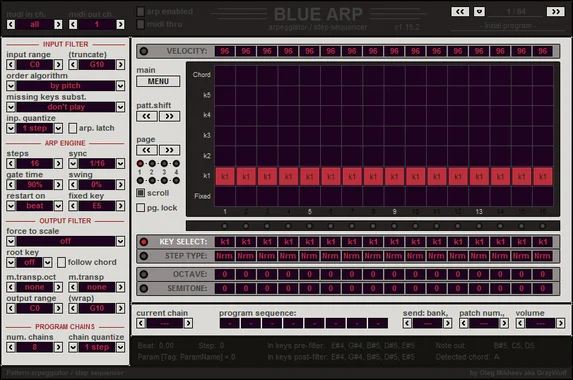Shift pattern left with patt.shift << button
The width and height of the screenshot is (573, 380).
tap(147, 116)
